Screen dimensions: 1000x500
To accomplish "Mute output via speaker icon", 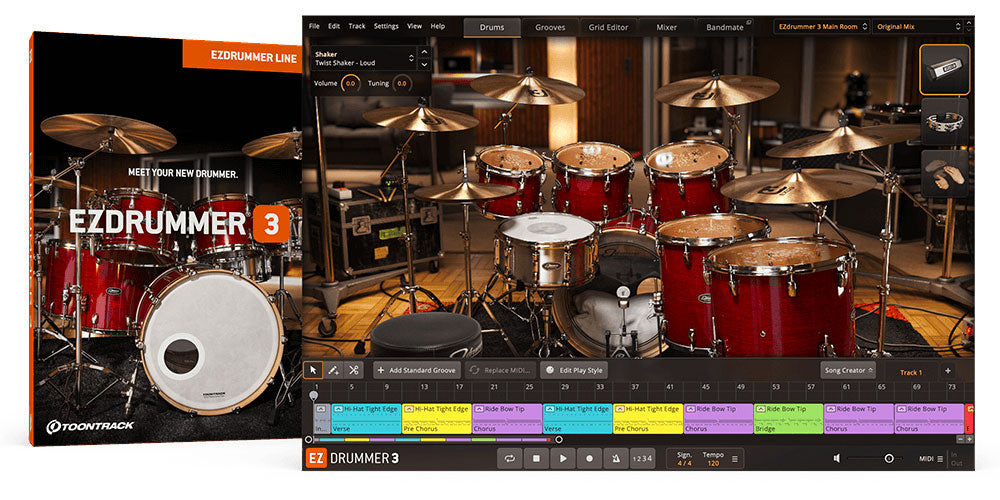I will coord(837,459).
